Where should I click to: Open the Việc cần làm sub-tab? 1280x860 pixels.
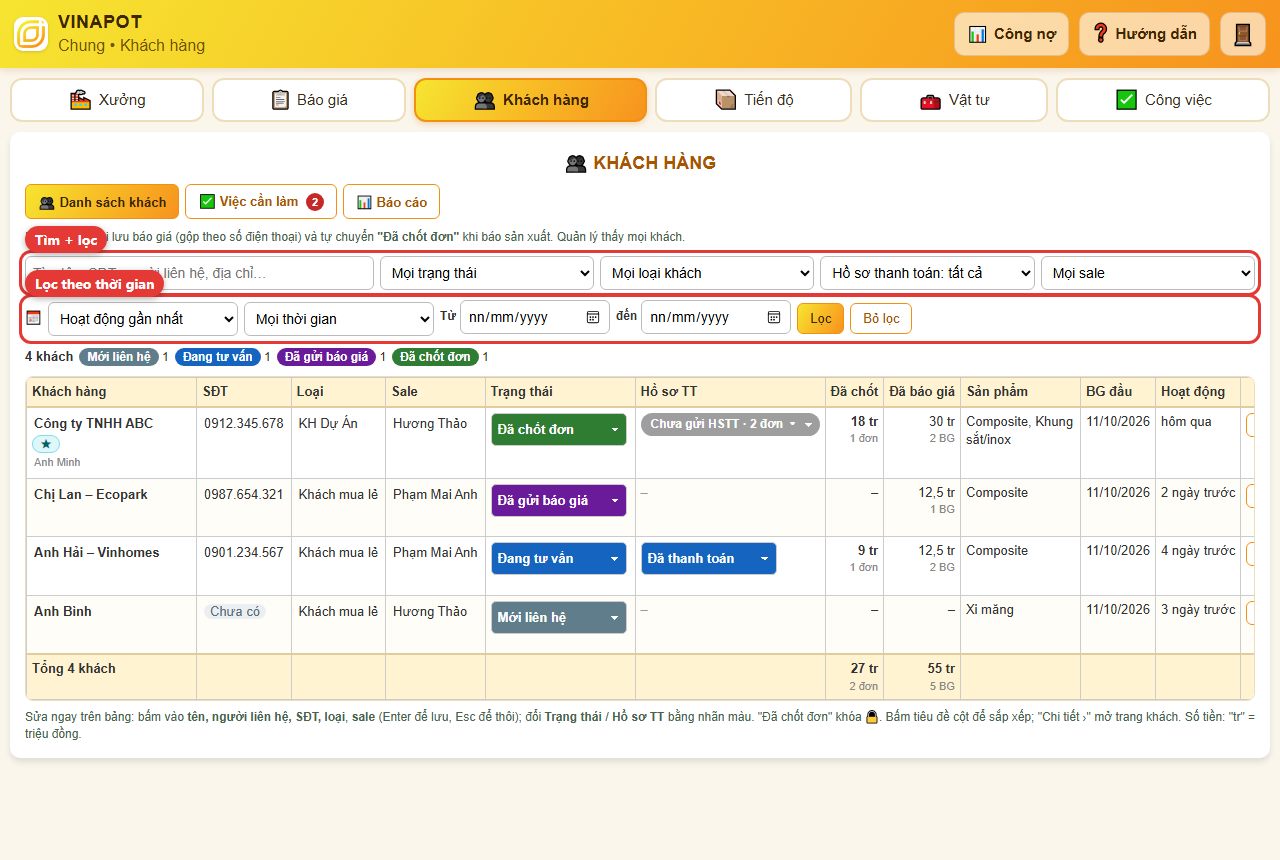261,202
